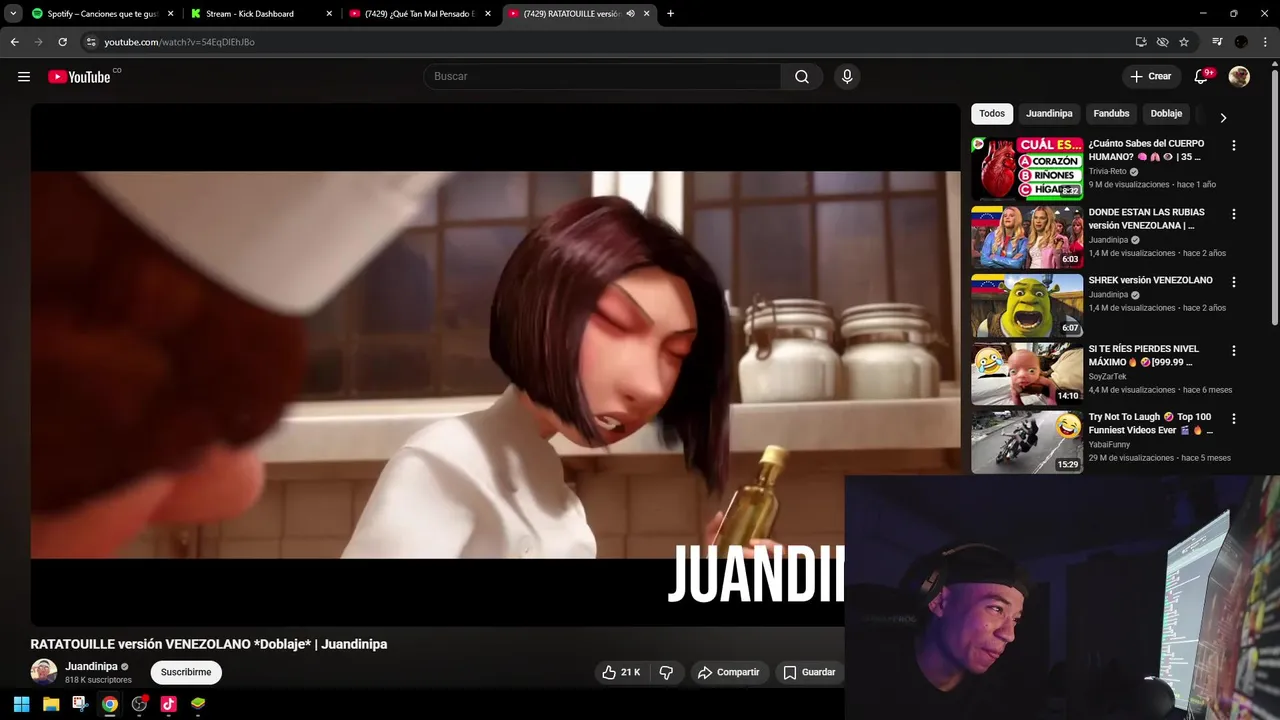Open options for SHREK versión VENEZOLANO video
The height and width of the screenshot is (720, 1280).
[x=1233, y=282]
